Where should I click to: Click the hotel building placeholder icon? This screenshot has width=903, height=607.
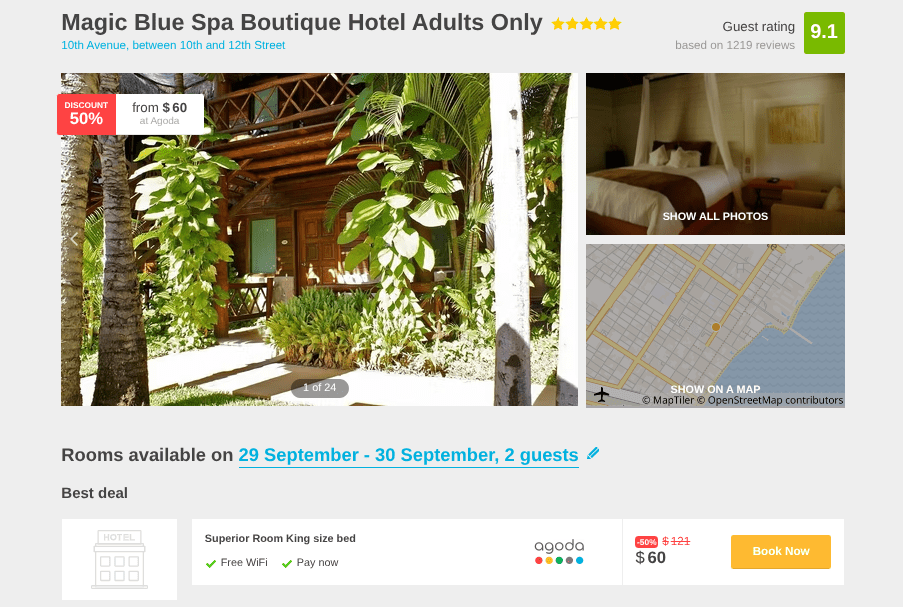pos(119,559)
